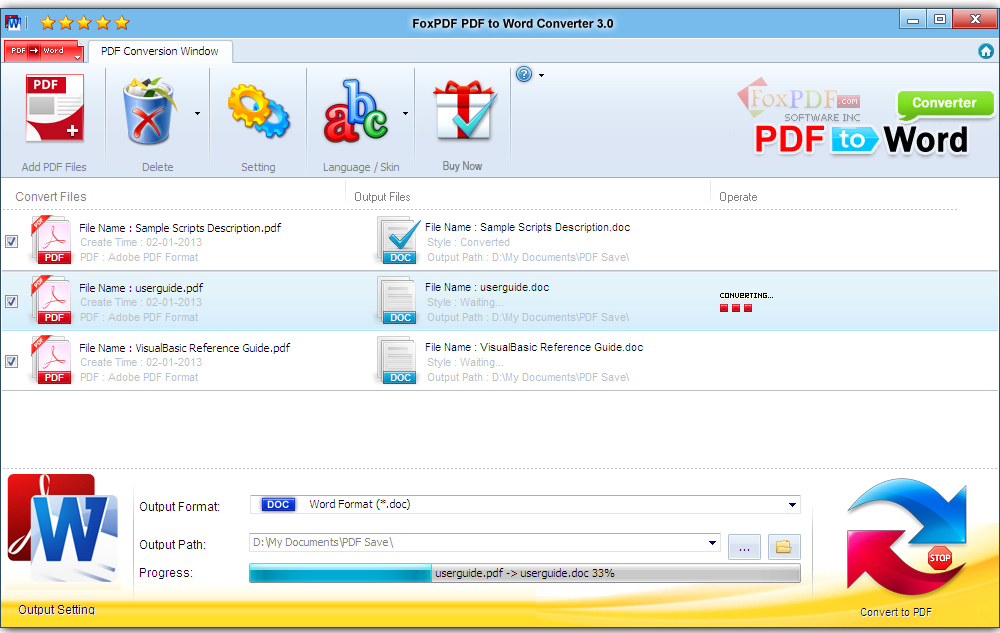Select the PDF Conversion Window tab

click(160, 51)
